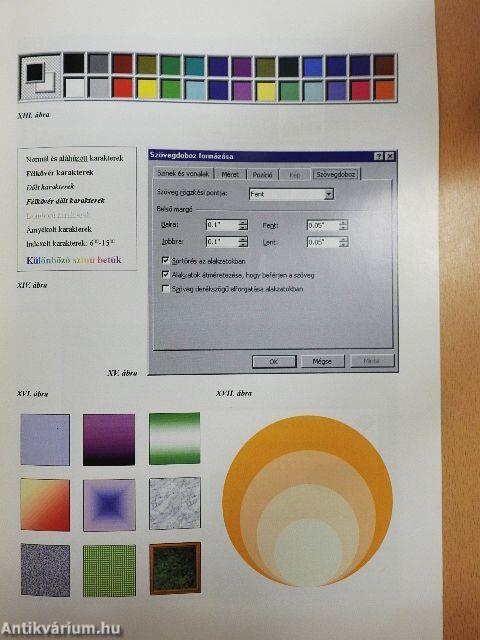Click the Fent margin value field
This screenshot has width=480, height=640.
323,225
